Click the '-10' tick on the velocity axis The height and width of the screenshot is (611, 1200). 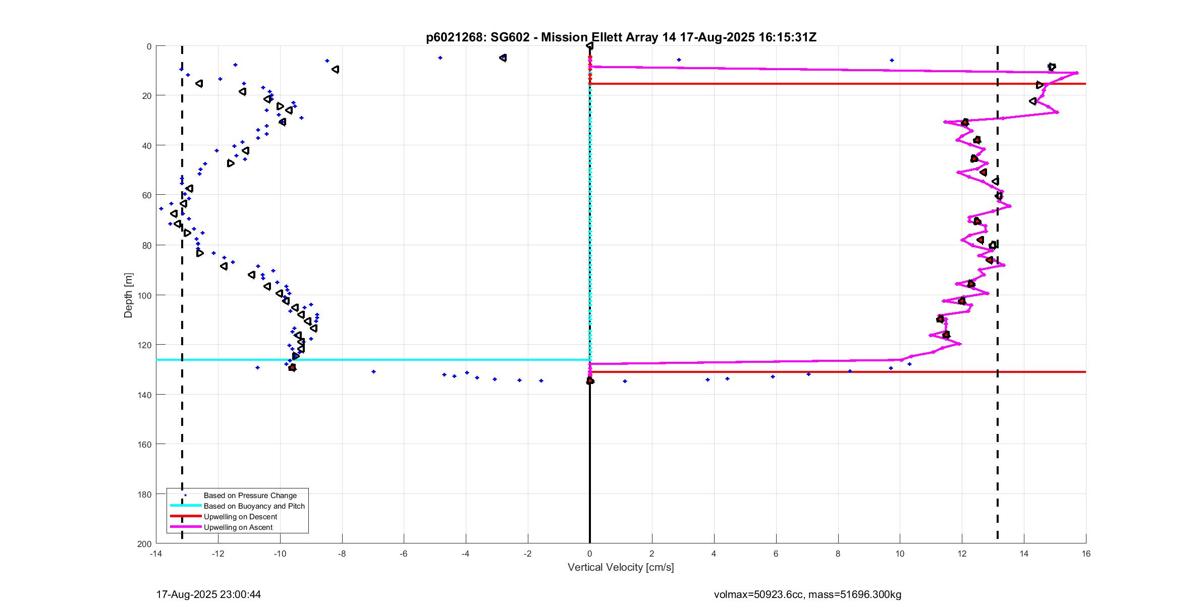[x=280, y=553]
